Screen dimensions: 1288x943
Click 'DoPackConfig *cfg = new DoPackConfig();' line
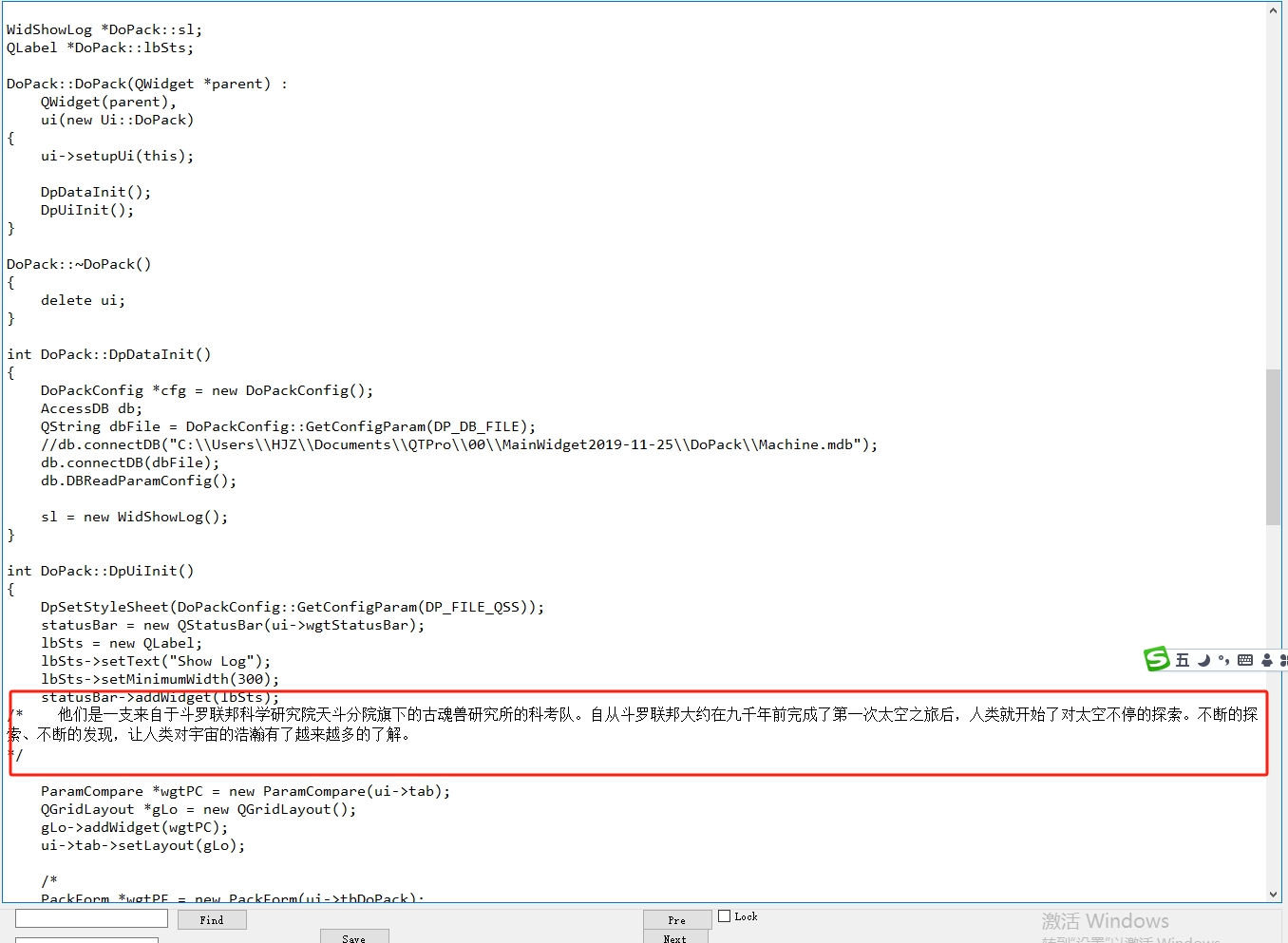(207, 390)
